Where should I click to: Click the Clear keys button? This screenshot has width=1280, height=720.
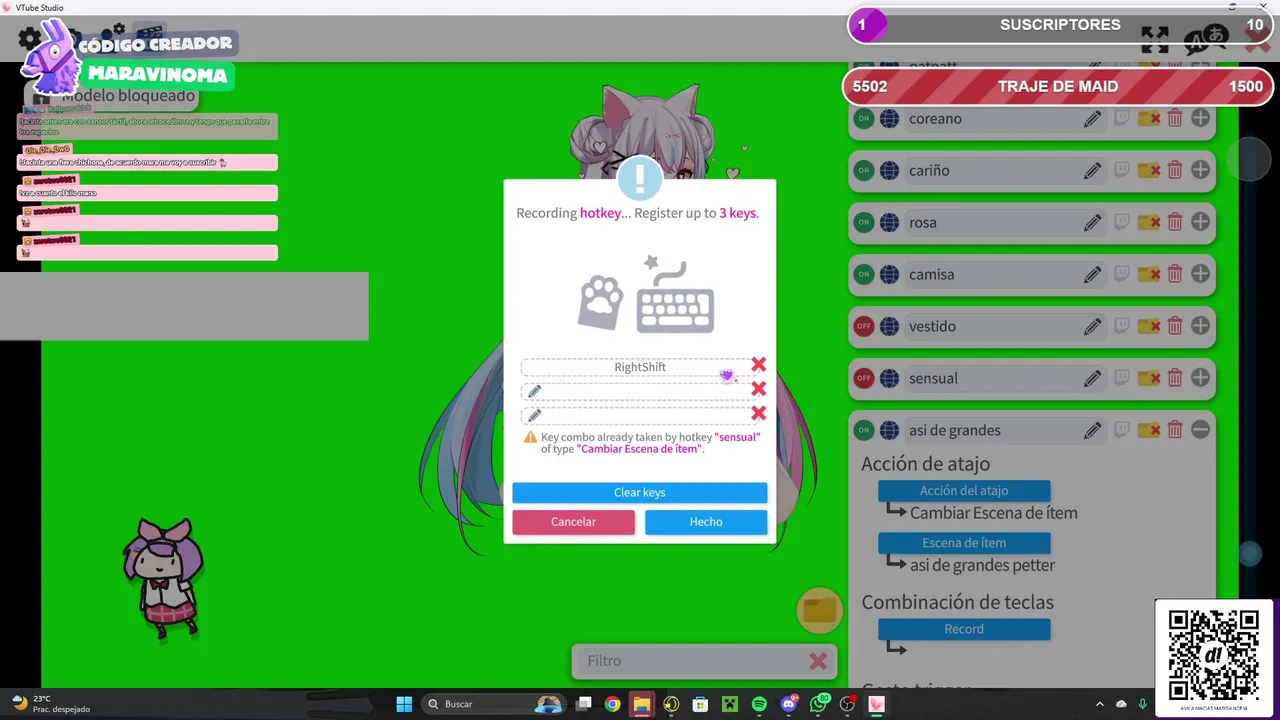(x=640, y=493)
